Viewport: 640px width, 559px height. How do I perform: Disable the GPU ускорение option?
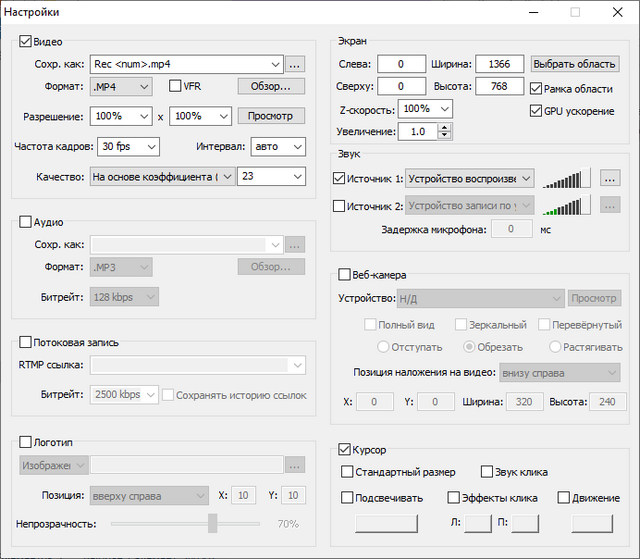click(x=535, y=110)
